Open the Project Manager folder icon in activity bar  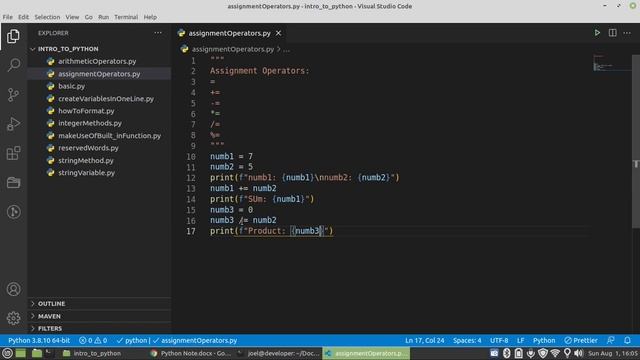click(13, 182)
